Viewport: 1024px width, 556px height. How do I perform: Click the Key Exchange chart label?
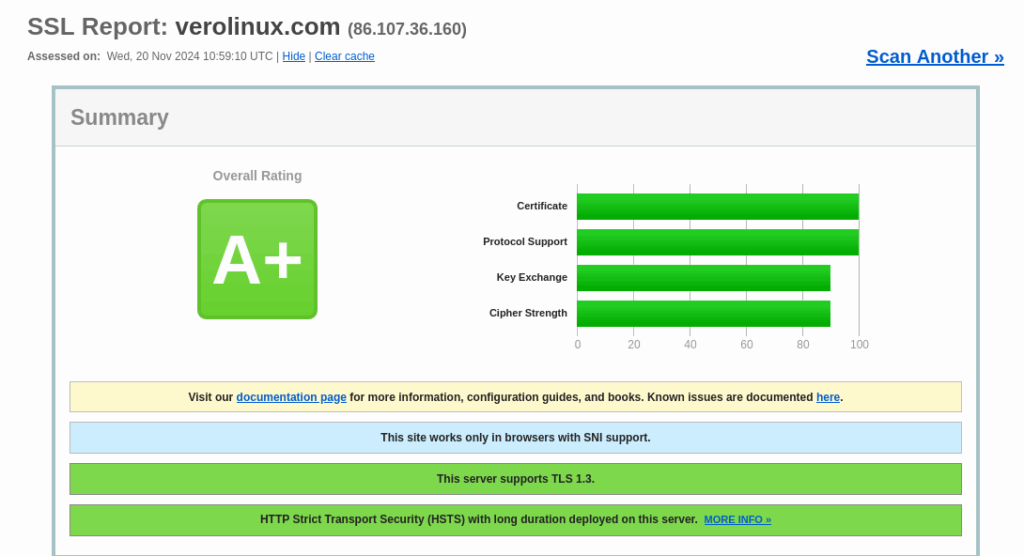coord(531,278)
